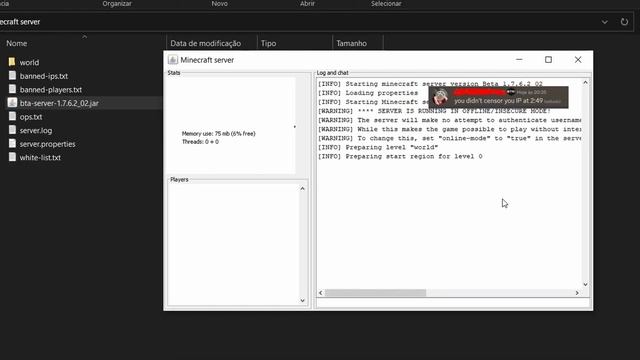Select the server.log file name

click(36, 131)
